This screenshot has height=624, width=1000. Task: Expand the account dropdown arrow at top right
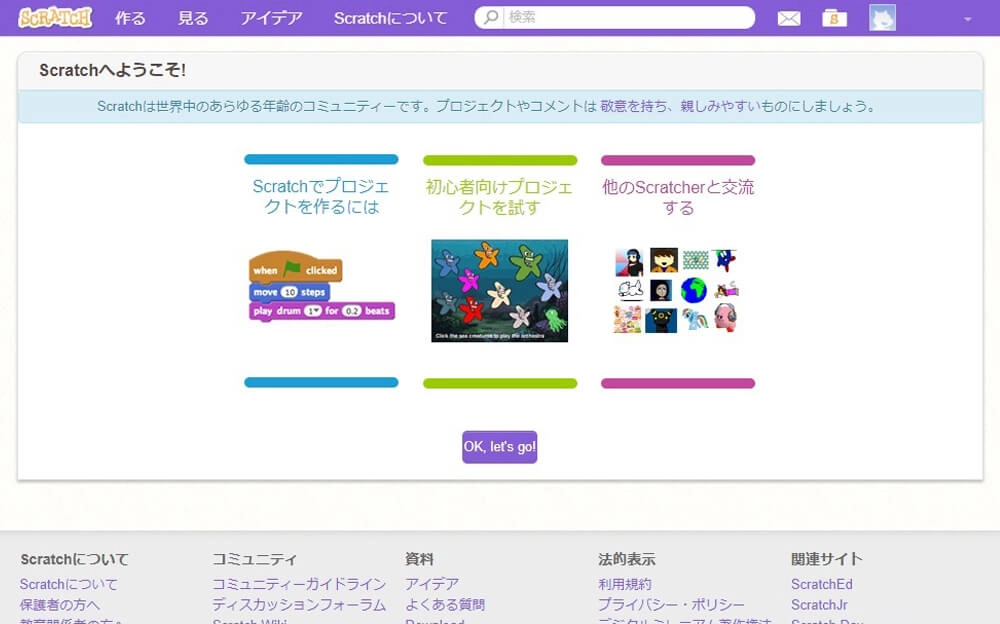967,19
